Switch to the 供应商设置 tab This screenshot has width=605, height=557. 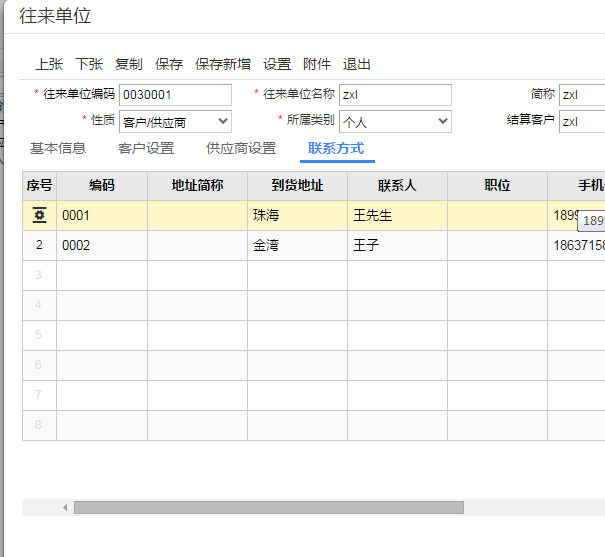click(241, 148)
